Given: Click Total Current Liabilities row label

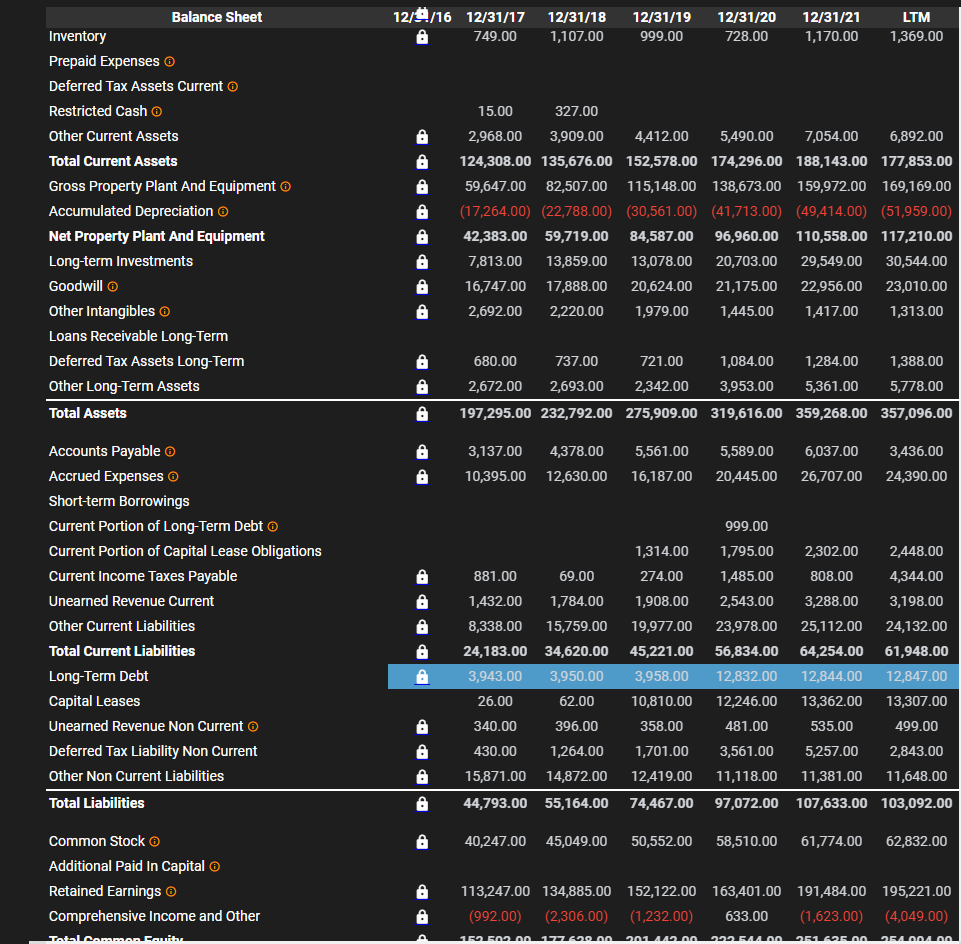Looking at the screenshot, I should coord(122,651).
